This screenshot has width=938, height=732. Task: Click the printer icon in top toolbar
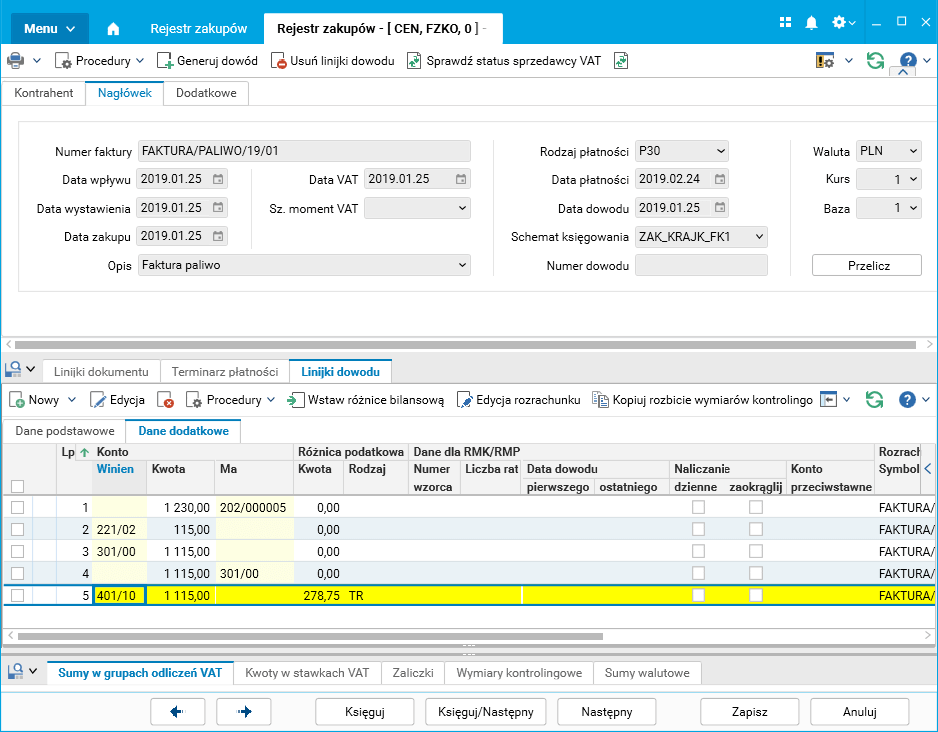[x=16, y=61]
